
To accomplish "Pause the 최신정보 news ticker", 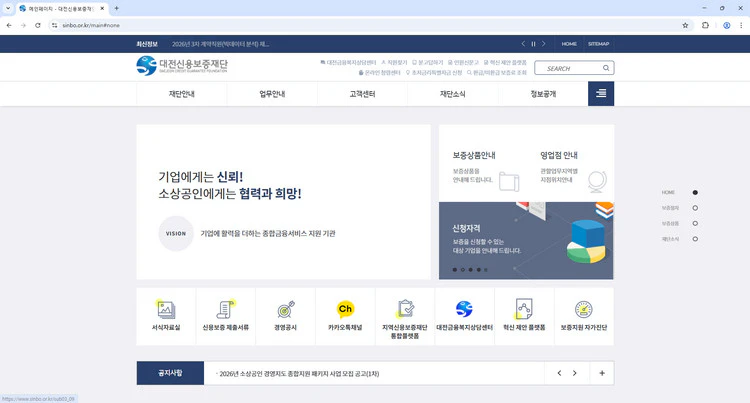I will coord(533,44).
